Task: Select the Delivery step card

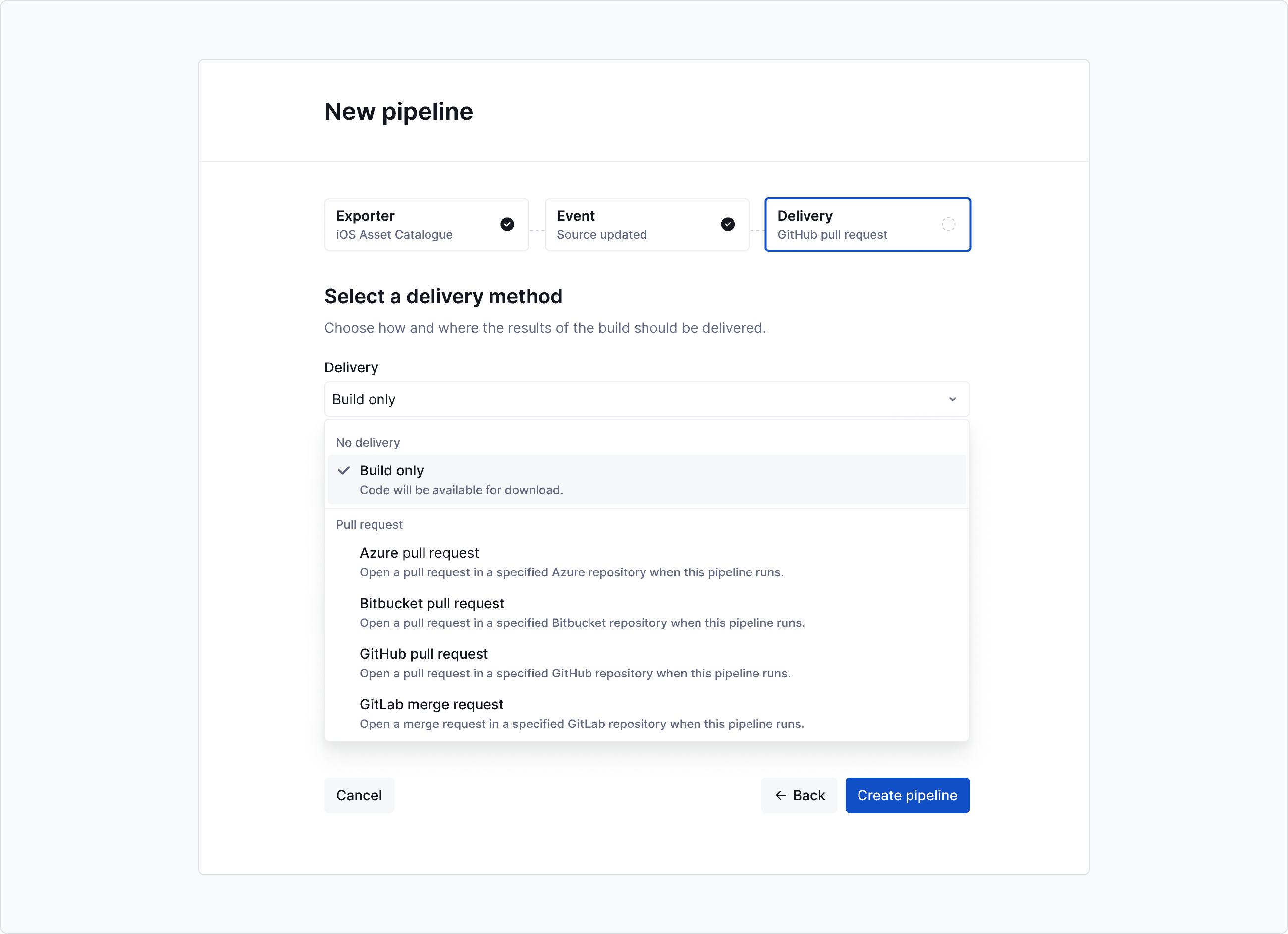Action: coord(868,224)
